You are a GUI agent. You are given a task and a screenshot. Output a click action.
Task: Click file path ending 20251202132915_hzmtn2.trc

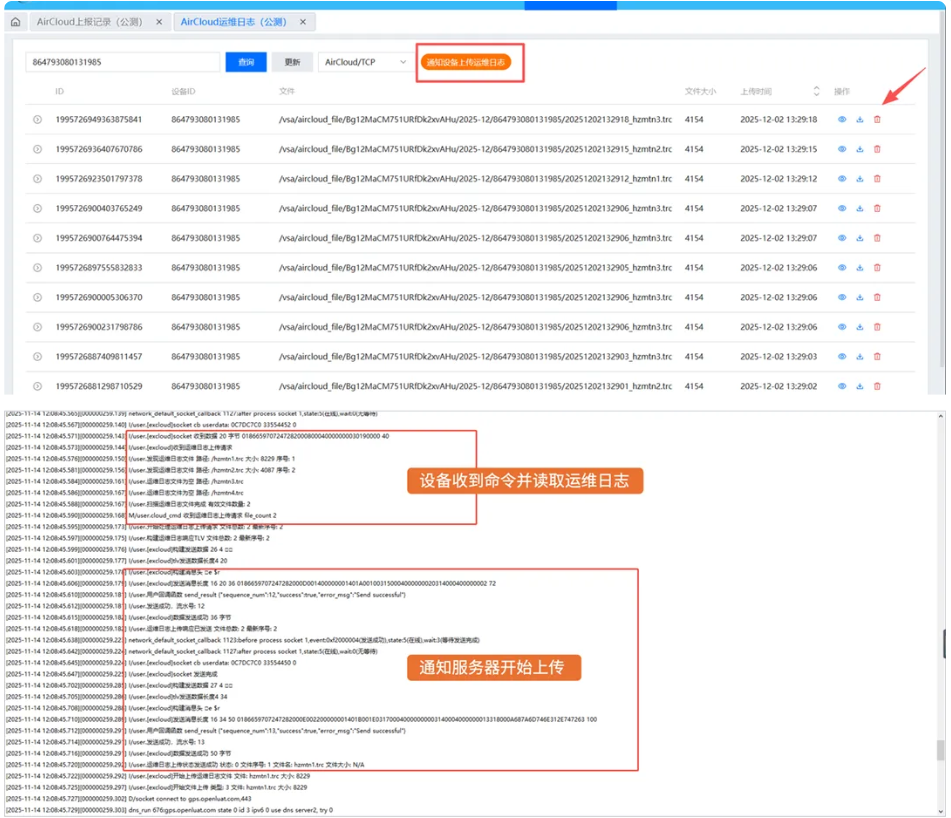pos(476,149)
